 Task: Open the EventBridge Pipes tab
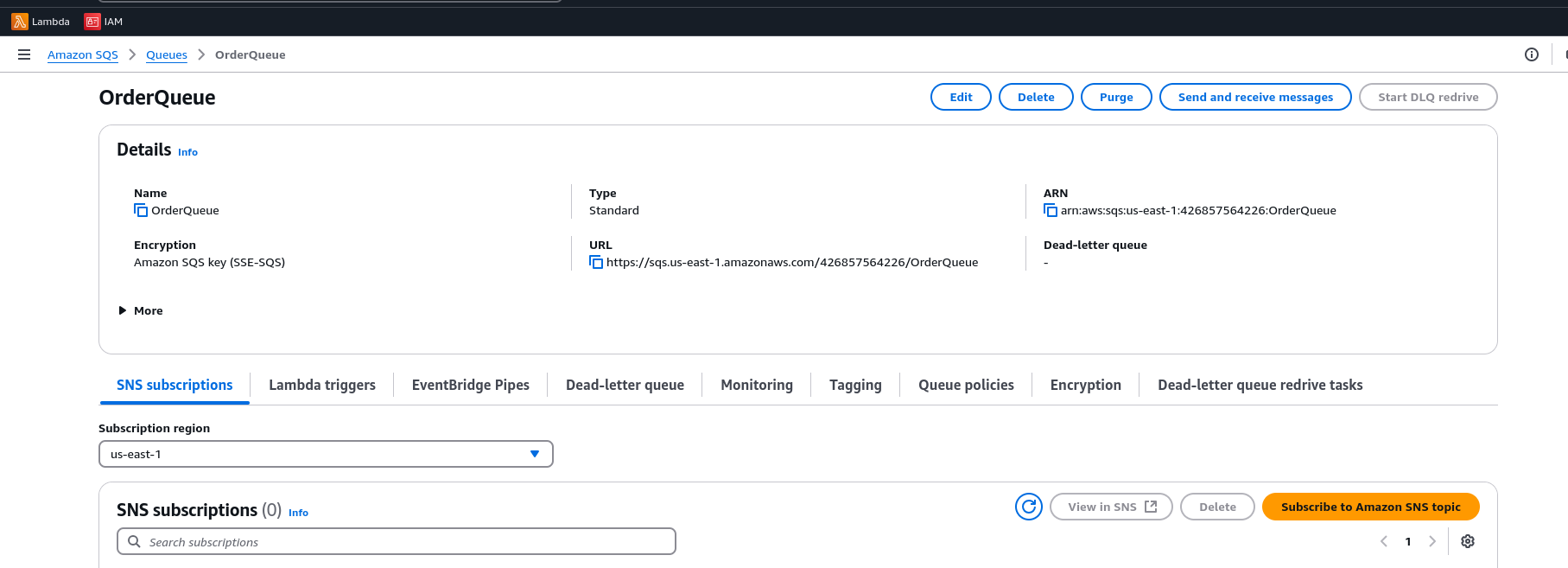pos(471,385)
